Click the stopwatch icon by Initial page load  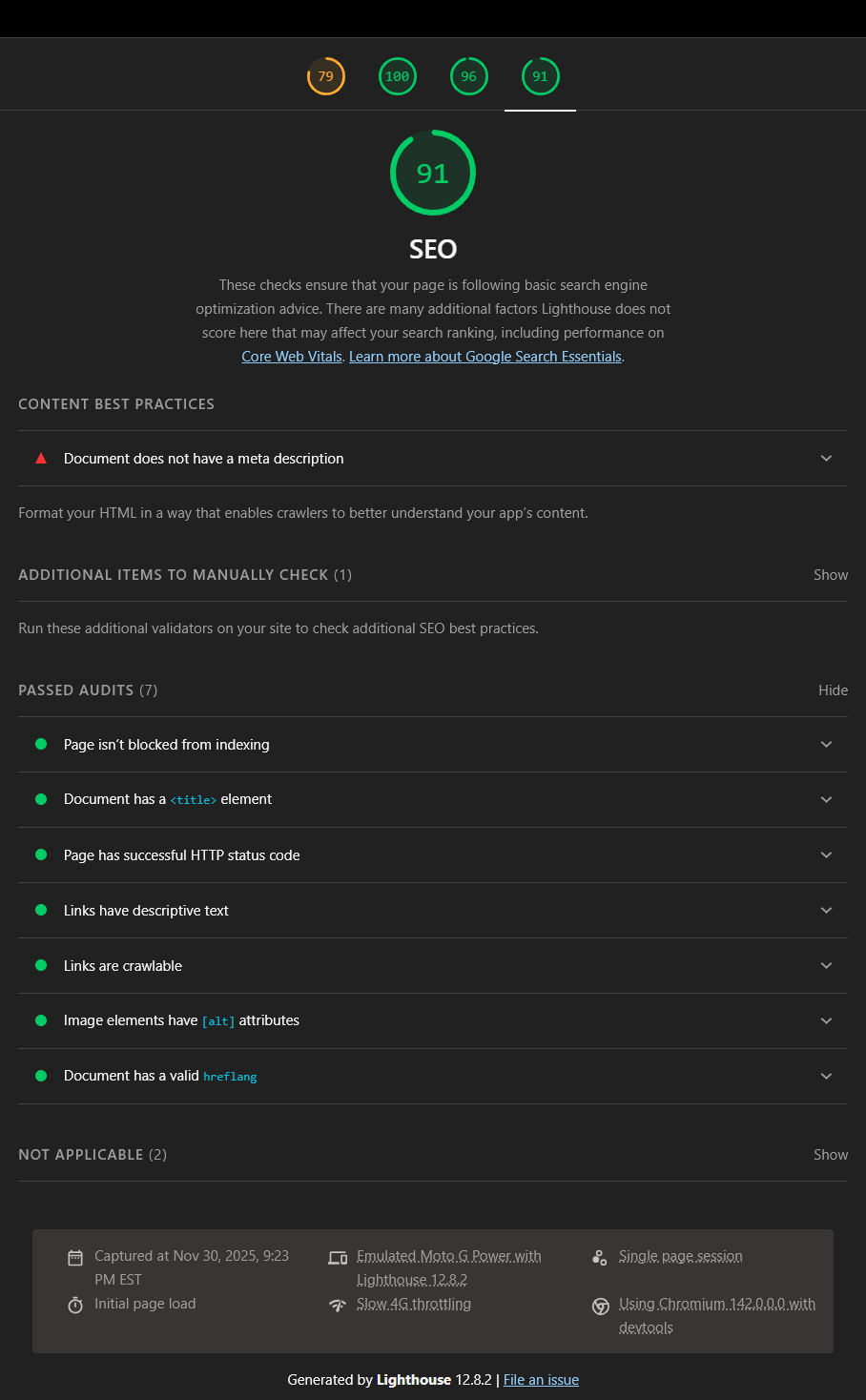[75, 1305]
